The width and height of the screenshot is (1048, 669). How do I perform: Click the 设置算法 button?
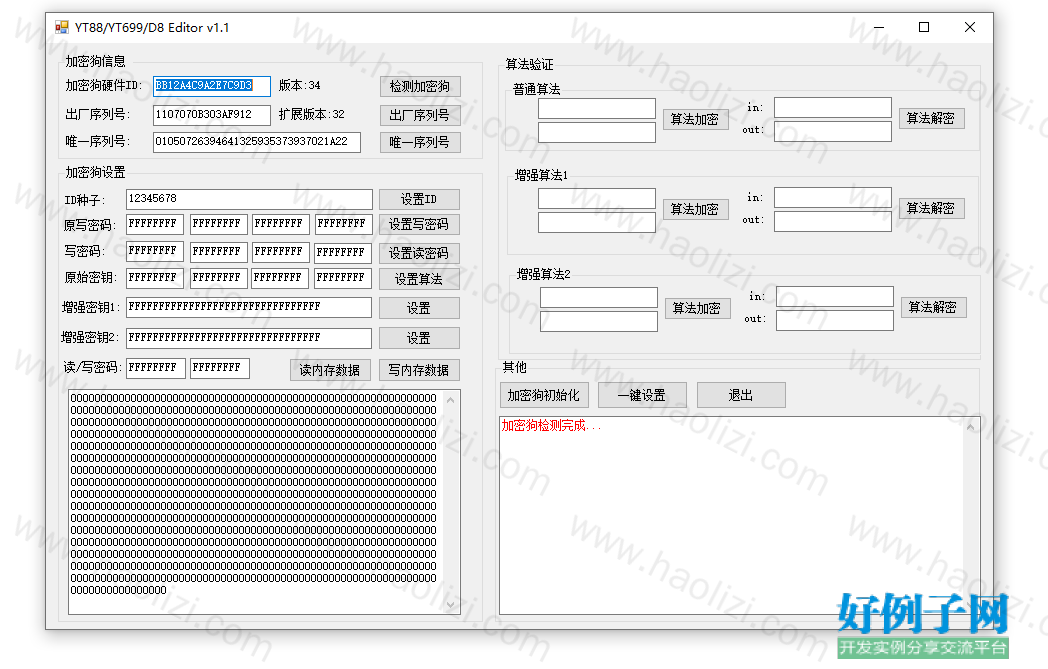(x=419, y=279)
